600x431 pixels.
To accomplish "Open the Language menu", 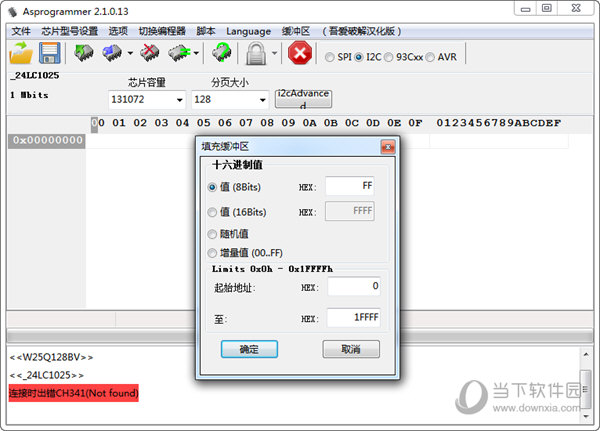I will coord(248,31).
